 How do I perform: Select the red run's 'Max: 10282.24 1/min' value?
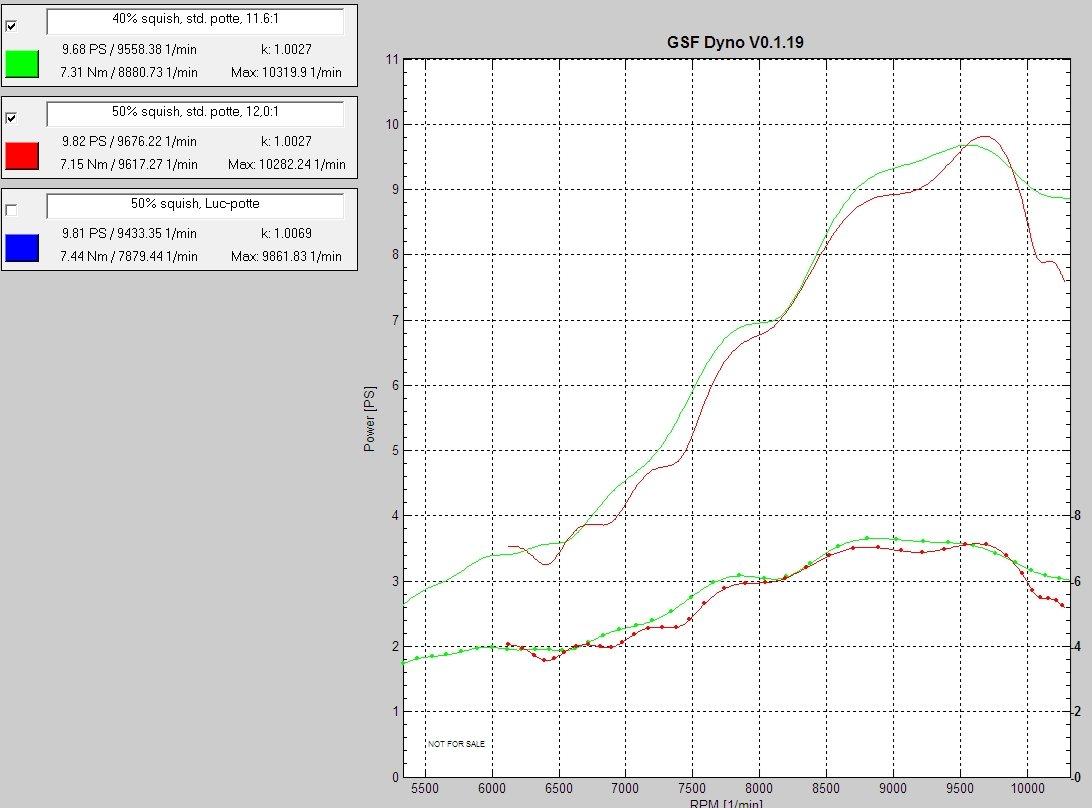coord(286,164)
